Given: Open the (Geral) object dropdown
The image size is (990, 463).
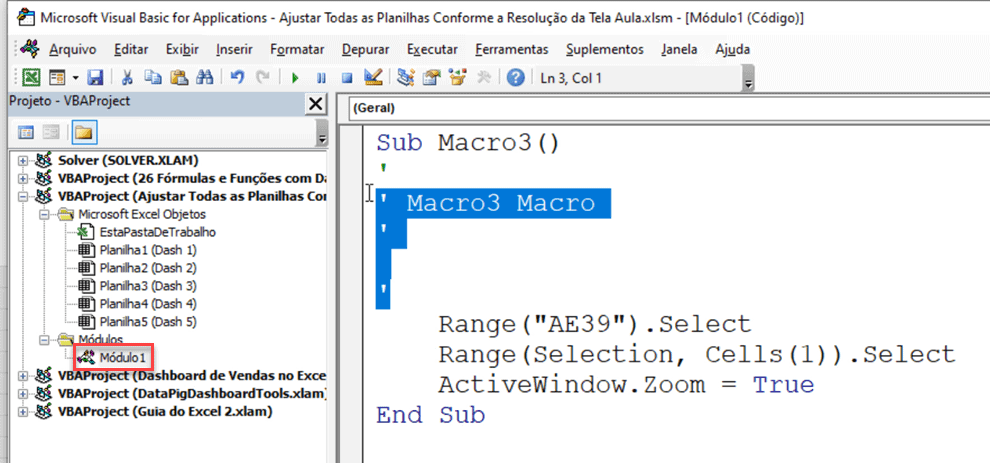Looking at the screenshot, I should (660, 108).
